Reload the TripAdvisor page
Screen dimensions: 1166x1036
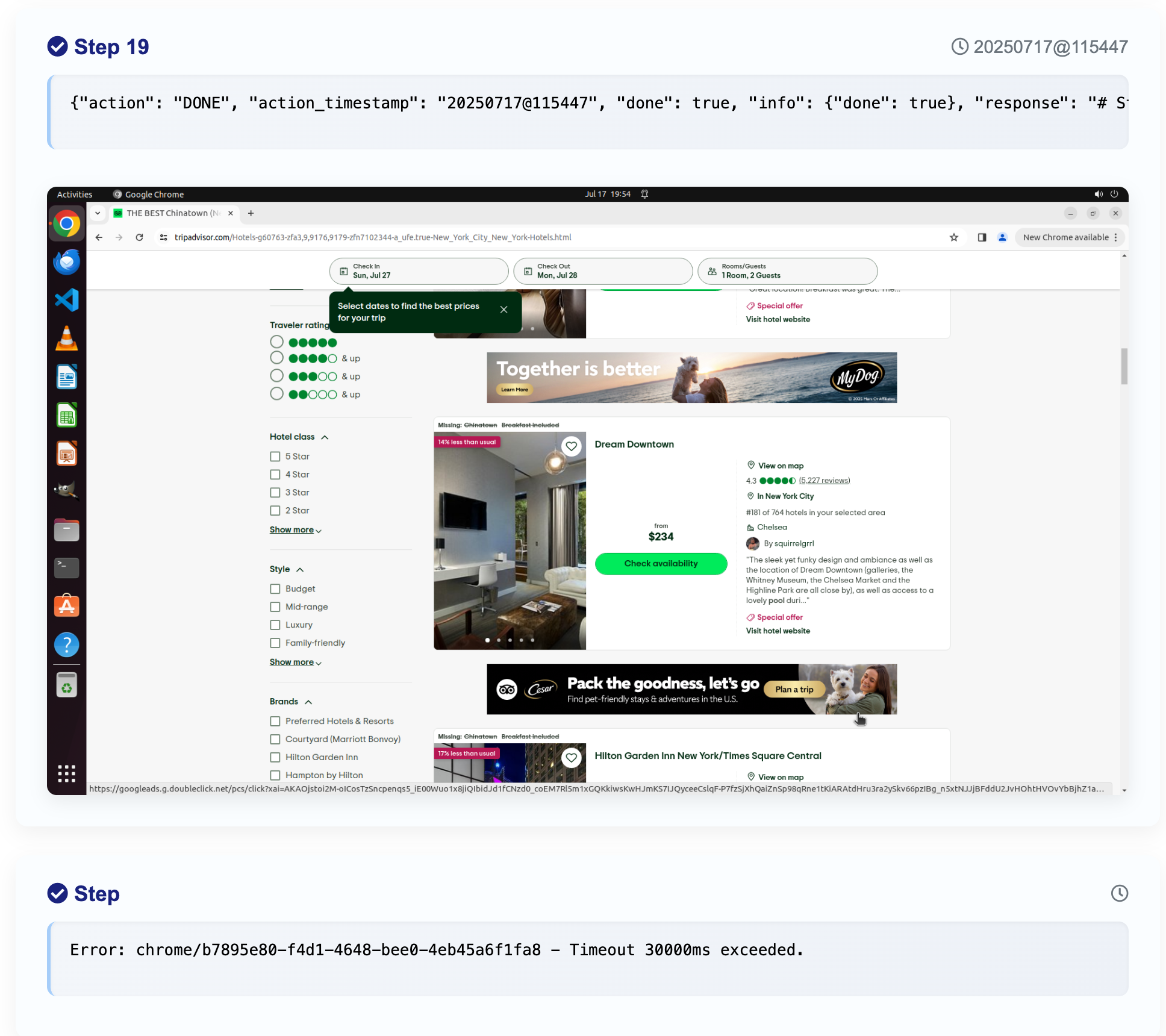140,237
